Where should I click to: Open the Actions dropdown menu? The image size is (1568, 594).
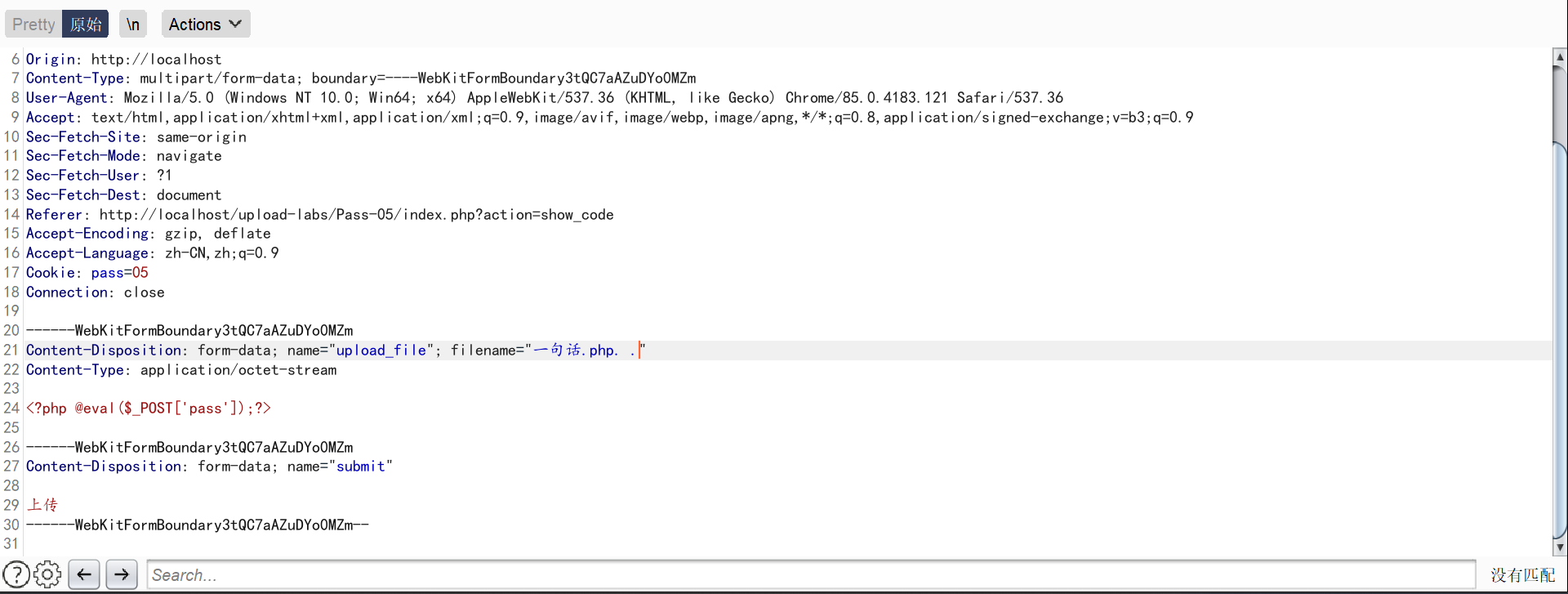click(206, 25)
